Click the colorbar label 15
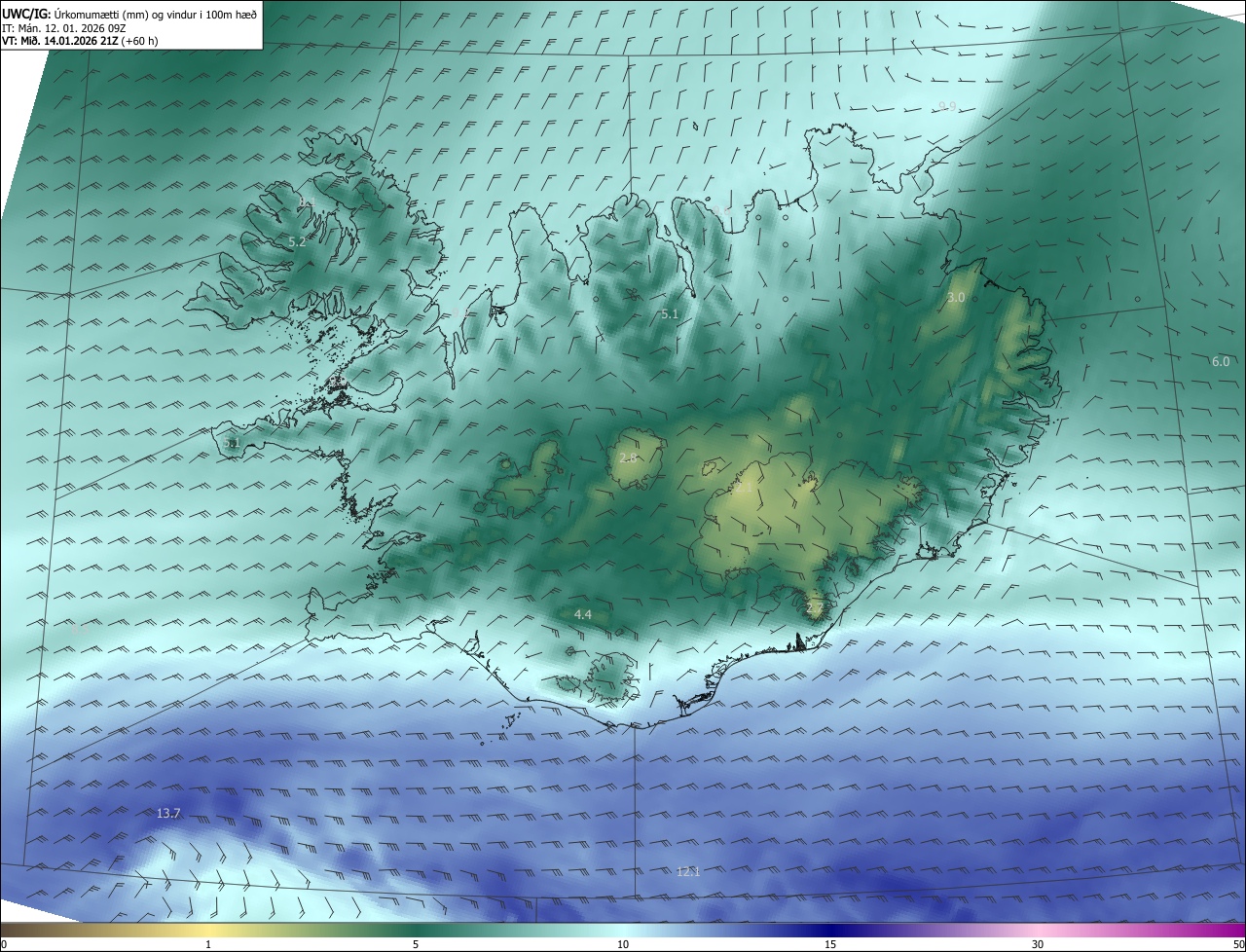Screen dimensions: 1246x952 [x=830, y=944]
